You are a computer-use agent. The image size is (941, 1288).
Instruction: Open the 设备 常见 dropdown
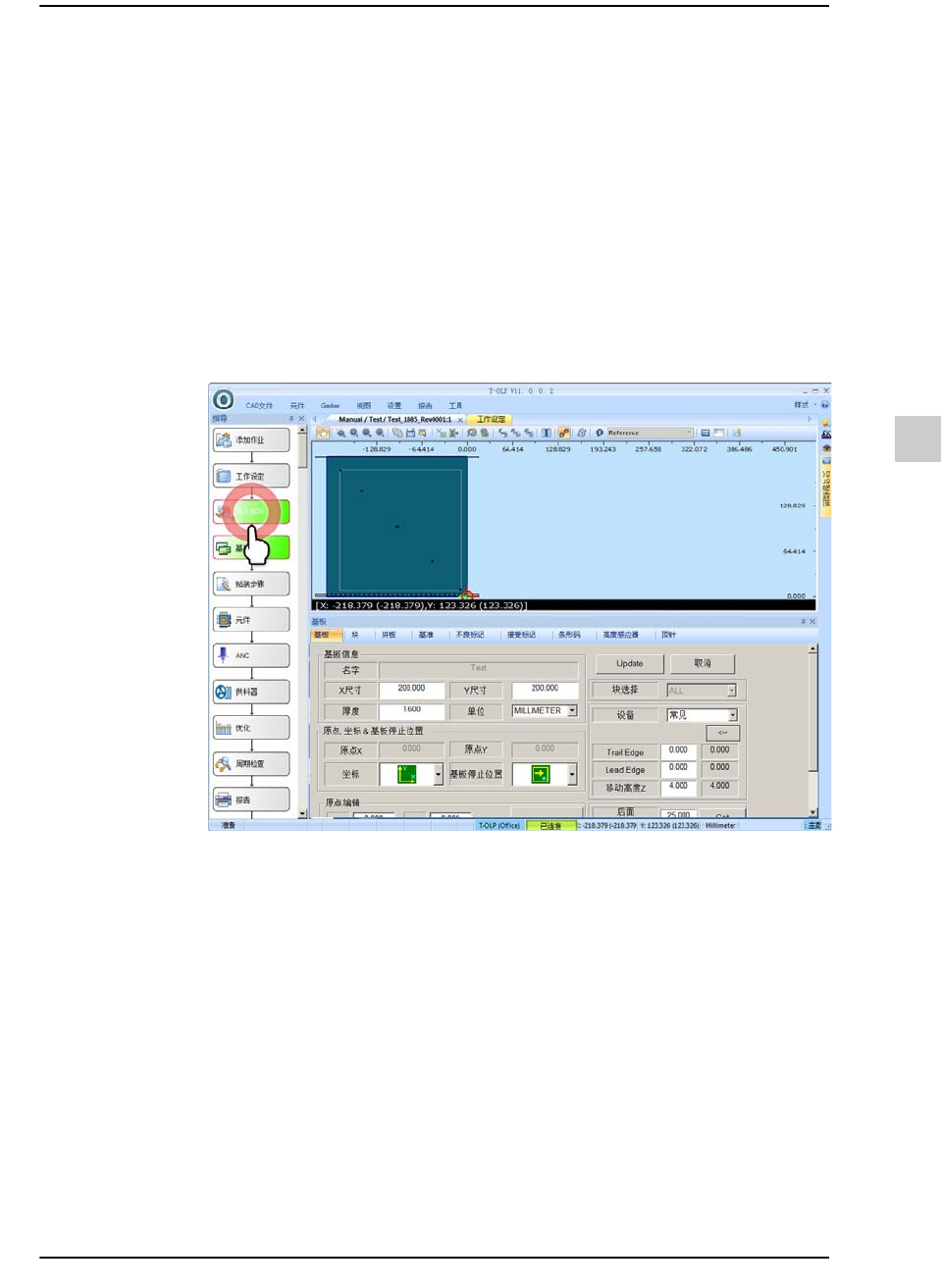[x=702, y=715]
